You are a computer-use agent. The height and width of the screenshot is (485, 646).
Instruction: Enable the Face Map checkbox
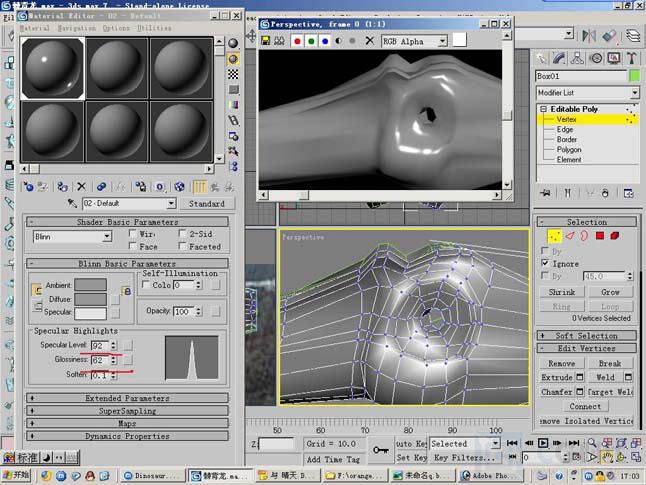[133, 246]
